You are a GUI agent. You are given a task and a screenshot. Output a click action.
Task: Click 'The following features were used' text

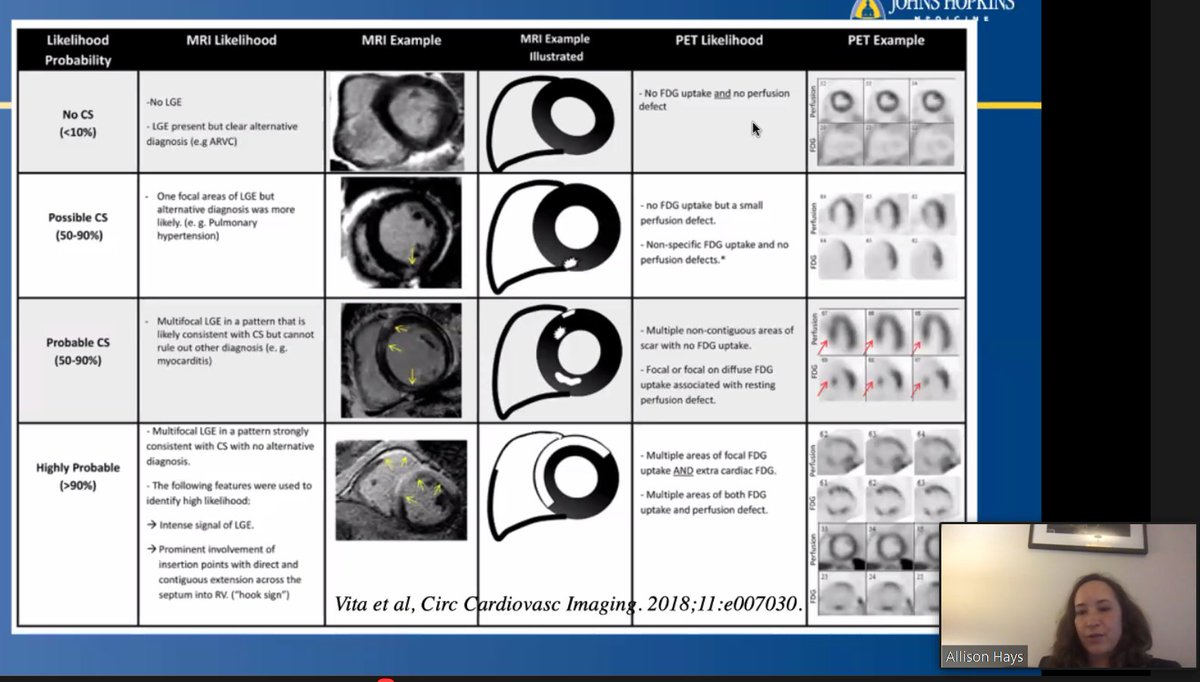click(228, 493)
